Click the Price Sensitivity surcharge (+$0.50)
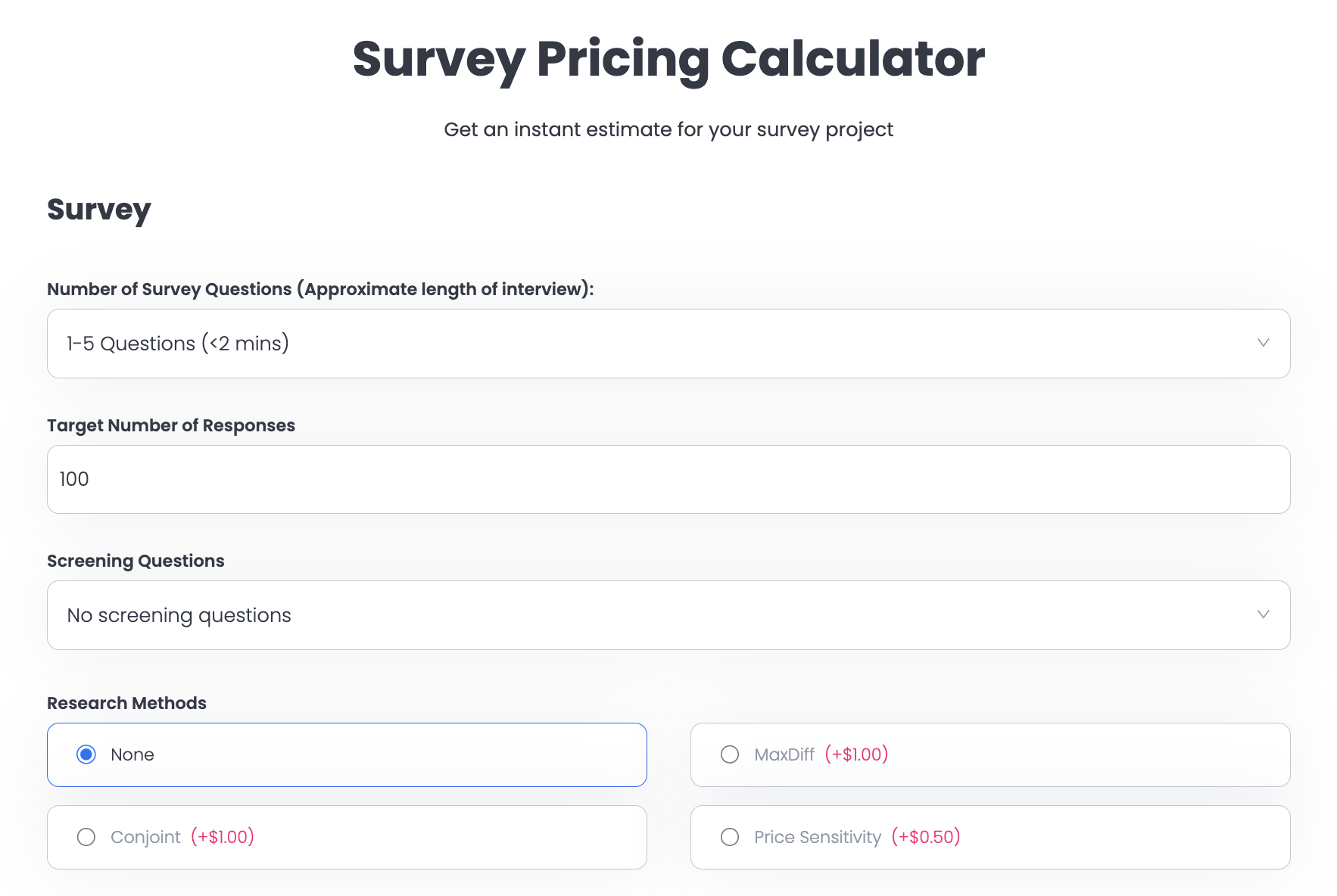The width and height of the screenshot is (1337, 896). point(927,837)
